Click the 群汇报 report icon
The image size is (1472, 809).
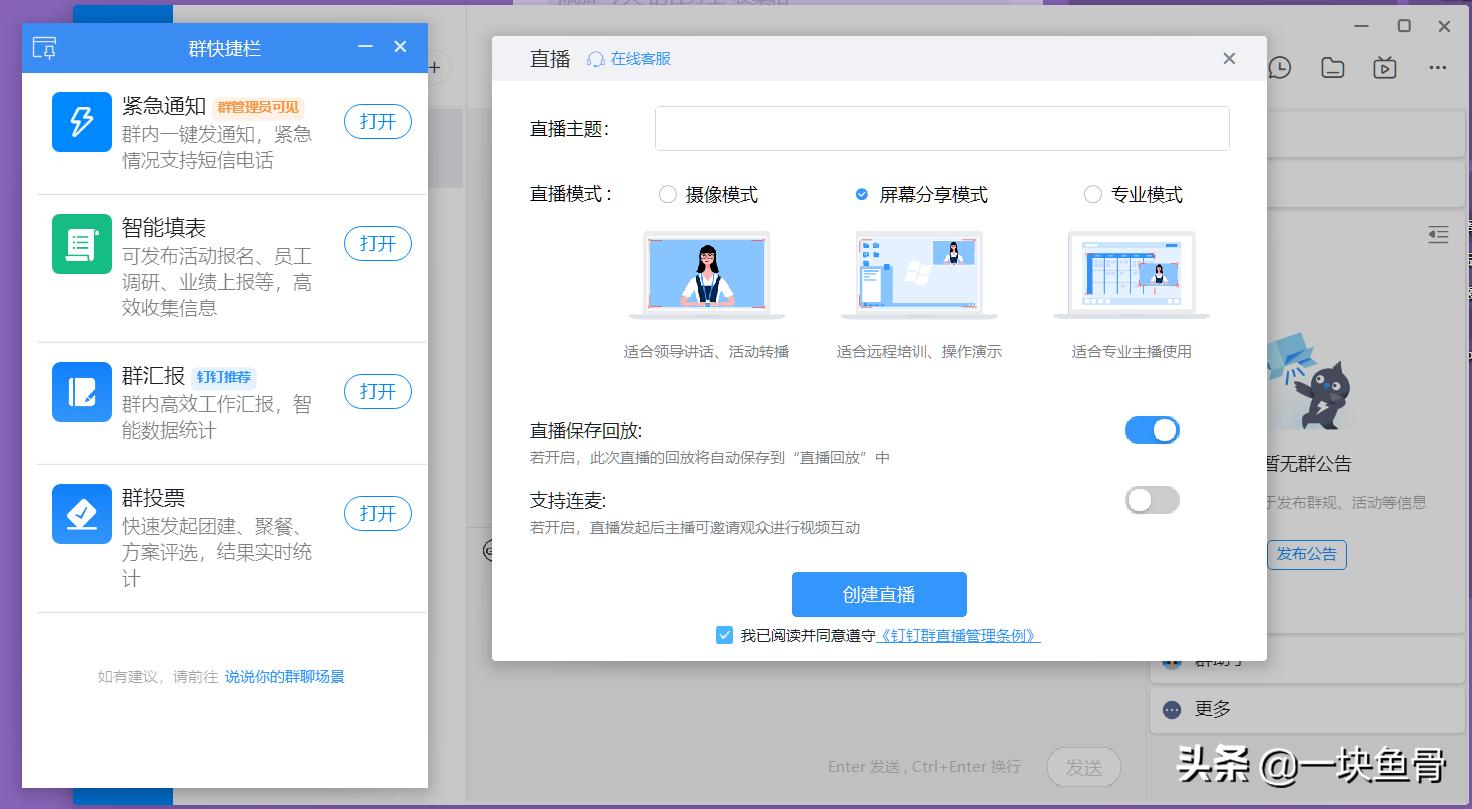82,392
